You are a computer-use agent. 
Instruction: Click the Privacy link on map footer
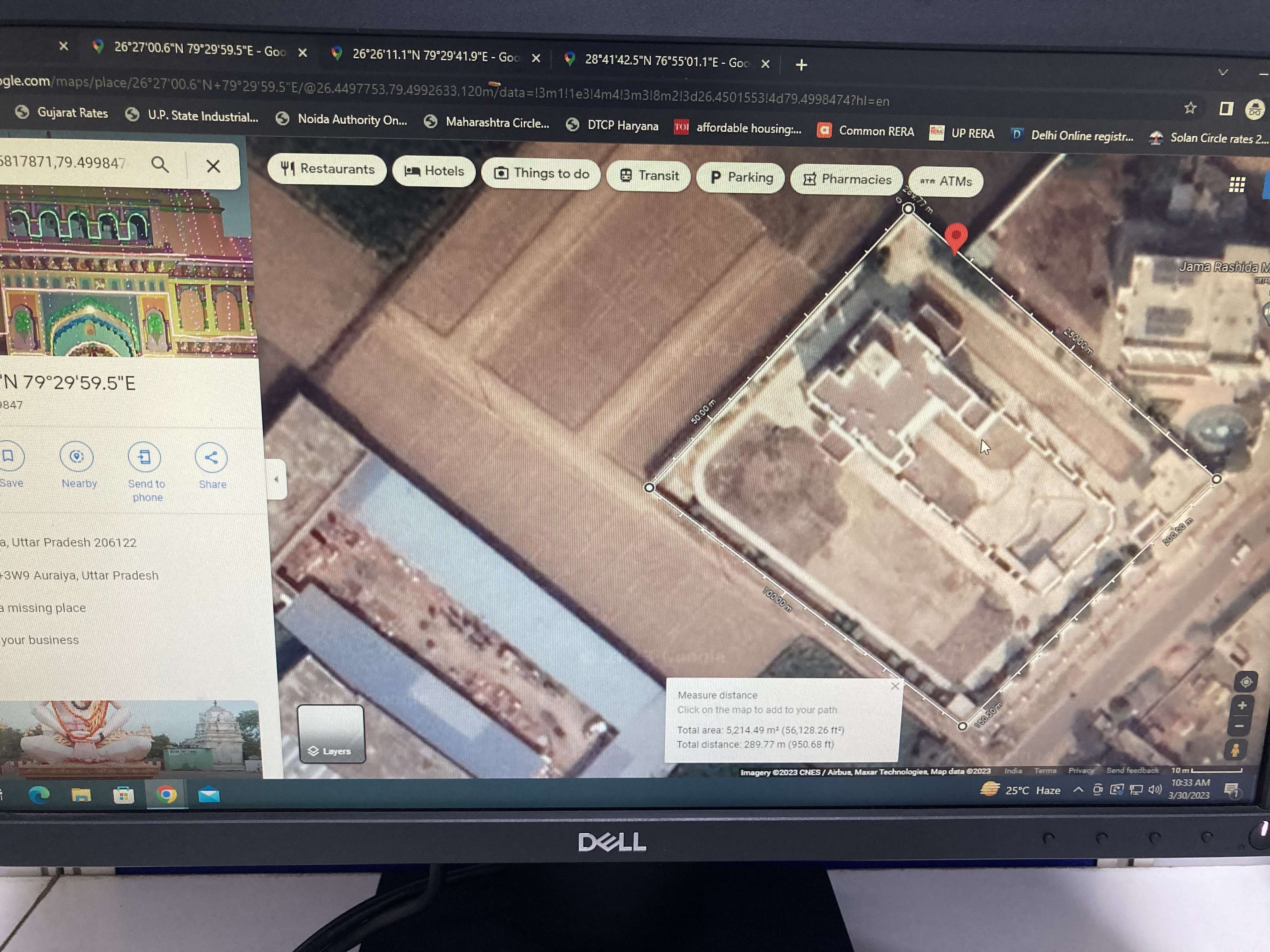pos(1080,770)
